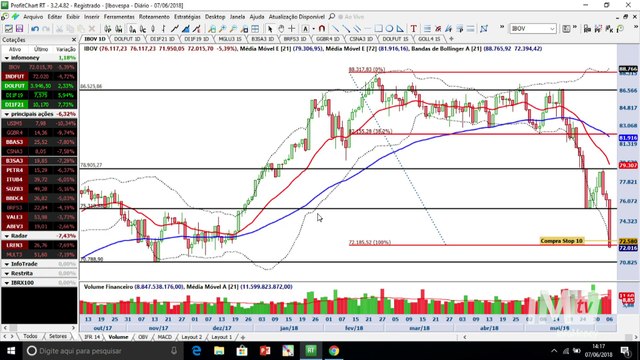The height and width of the screenshot is (360, 640).
Task: Switch to the MGLU3 15 chart tab
Action: (x=230, y=39)
